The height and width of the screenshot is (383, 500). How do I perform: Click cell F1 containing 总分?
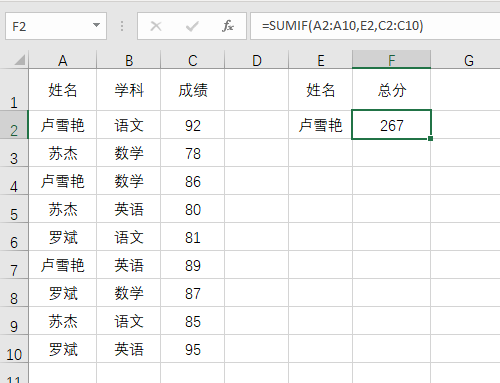tap(392, 90)
